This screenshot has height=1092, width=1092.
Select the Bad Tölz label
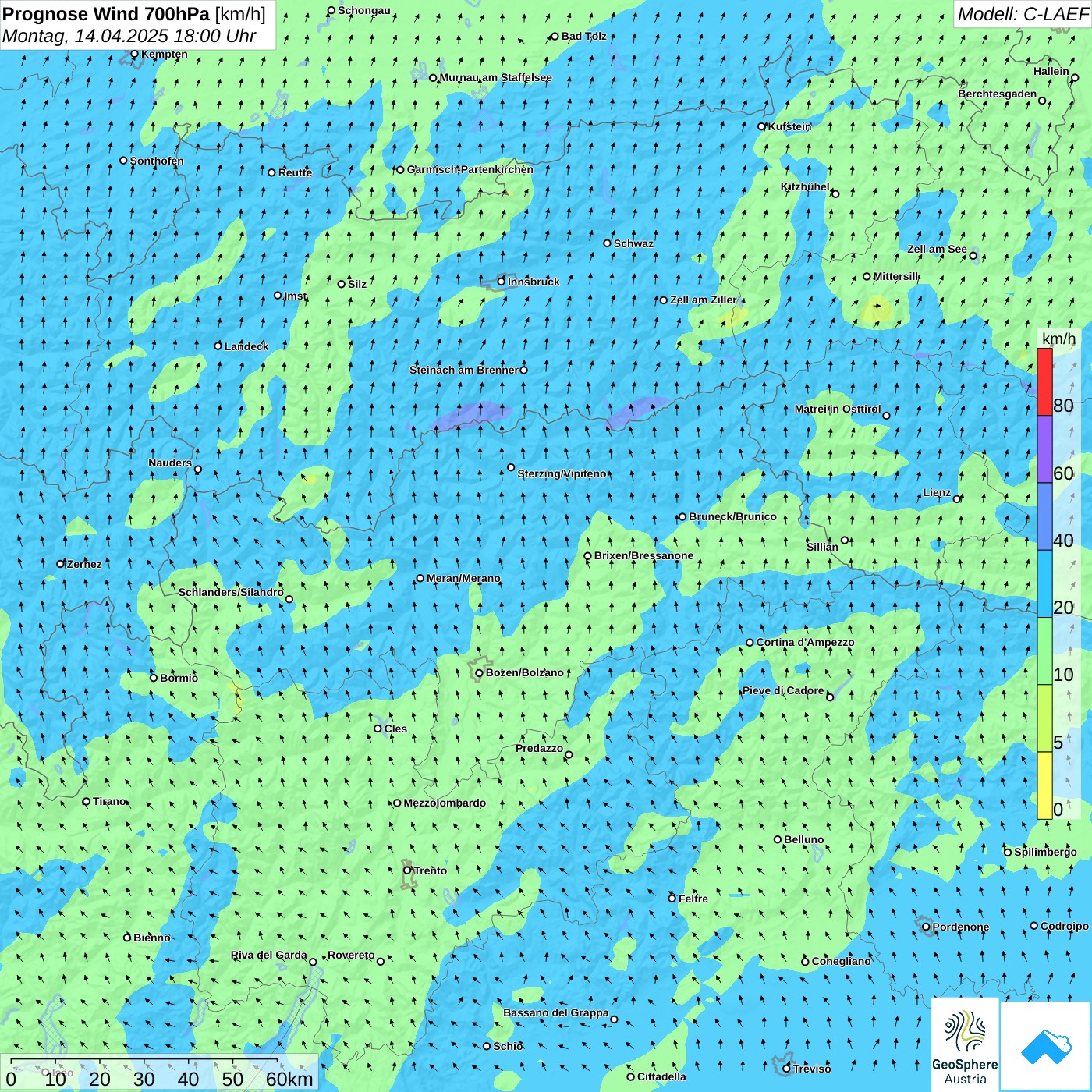584,36
